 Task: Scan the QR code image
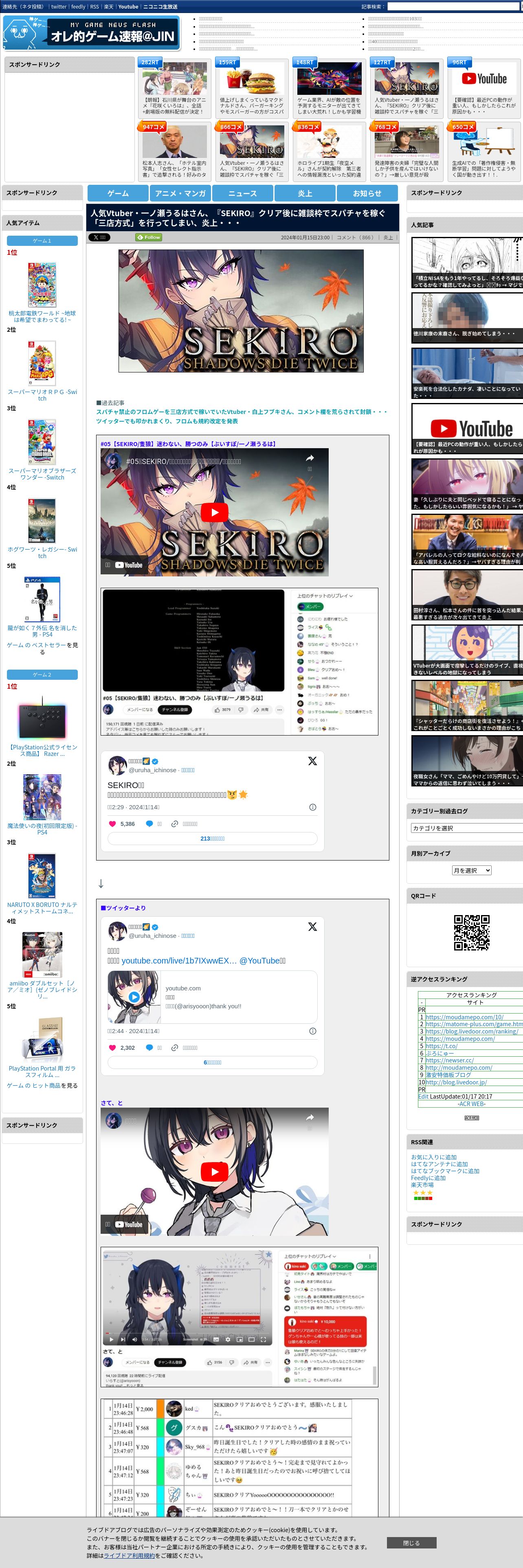click(472, 932)
